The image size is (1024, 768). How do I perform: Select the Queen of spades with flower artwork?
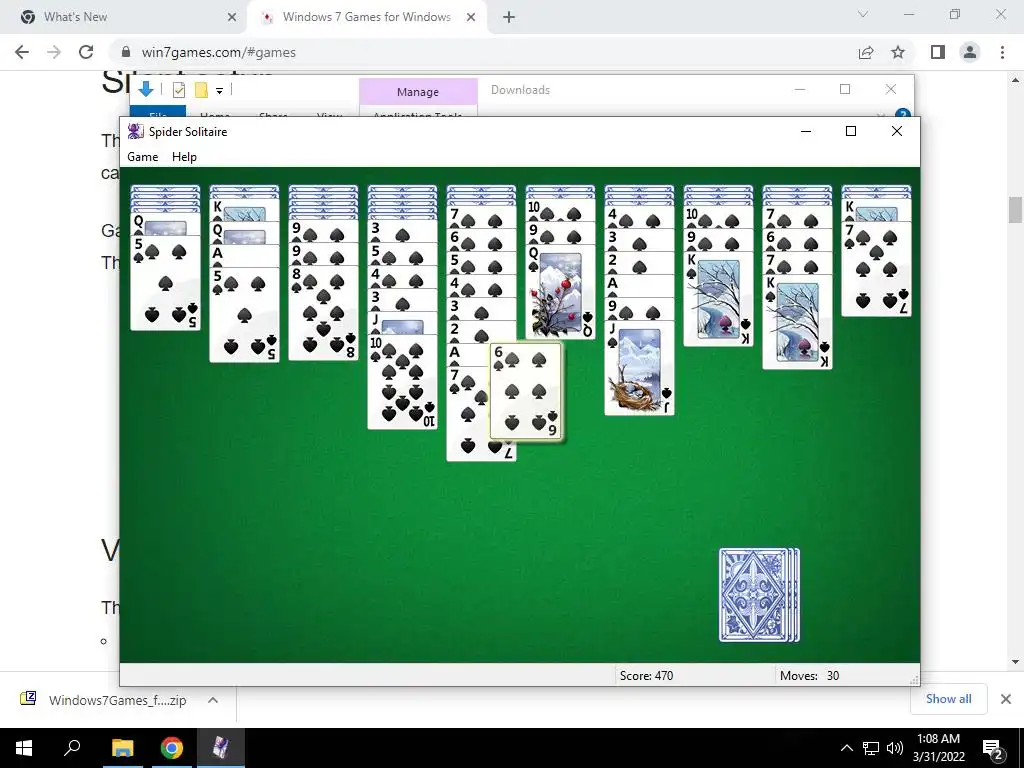click(560, 292)
